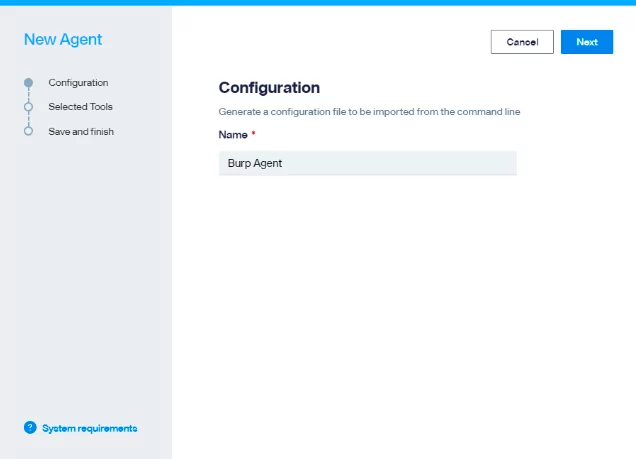
Task: Select the Save and finish step label
Action: 81,131
